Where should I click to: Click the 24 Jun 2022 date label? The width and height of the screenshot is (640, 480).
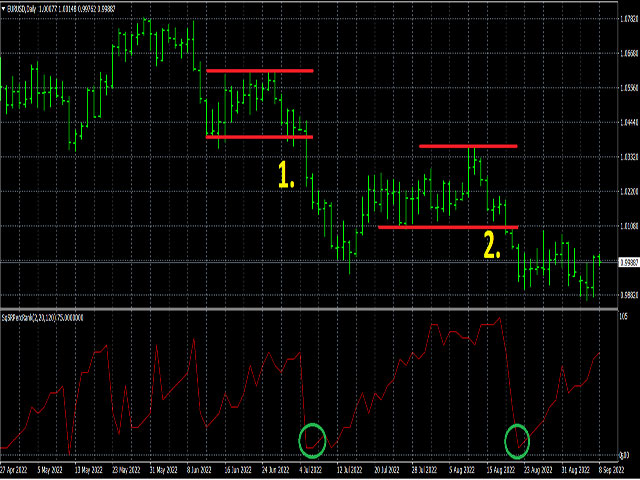pyautogui.click(x=276, y=470)
